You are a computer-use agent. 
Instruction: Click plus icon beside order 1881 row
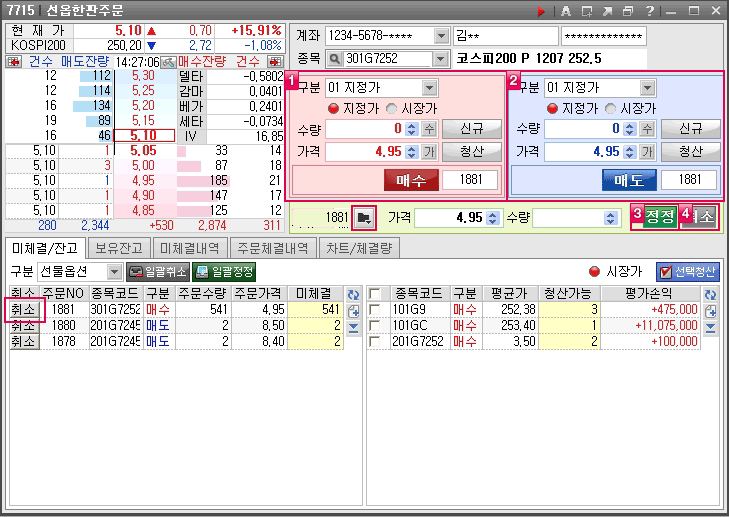coord(353,311)
